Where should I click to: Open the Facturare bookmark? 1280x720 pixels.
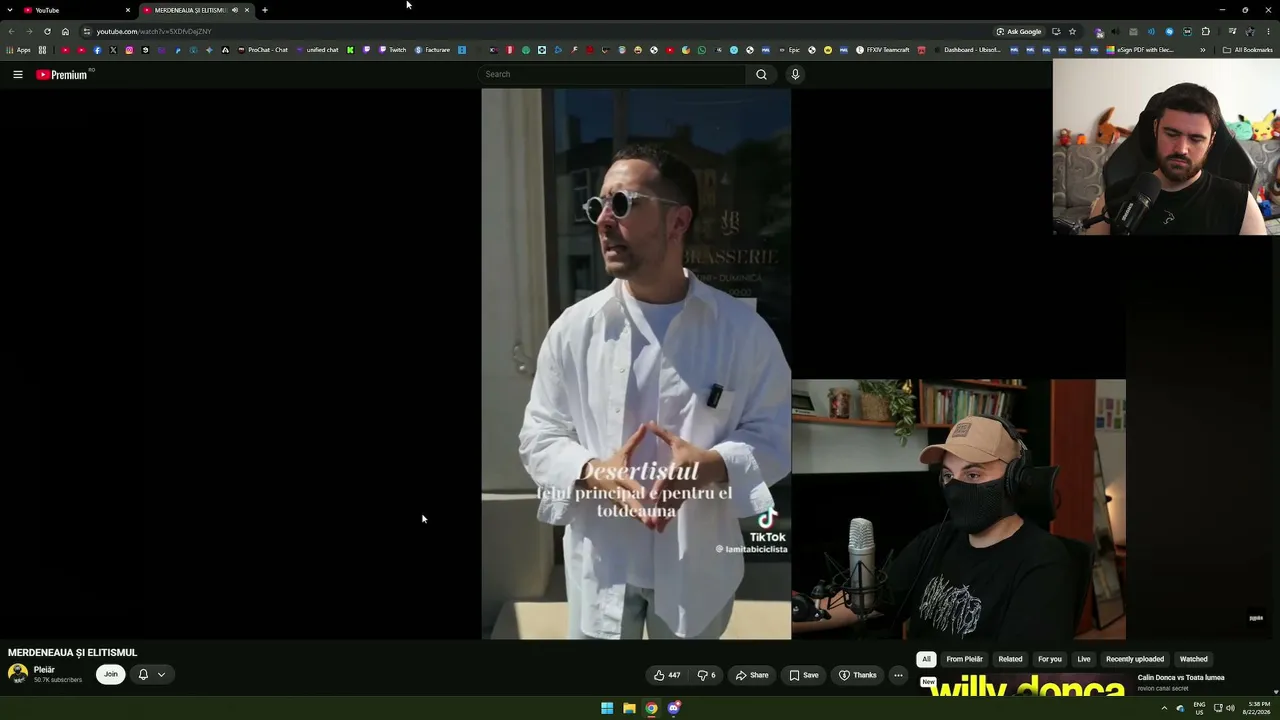point(432,50)
